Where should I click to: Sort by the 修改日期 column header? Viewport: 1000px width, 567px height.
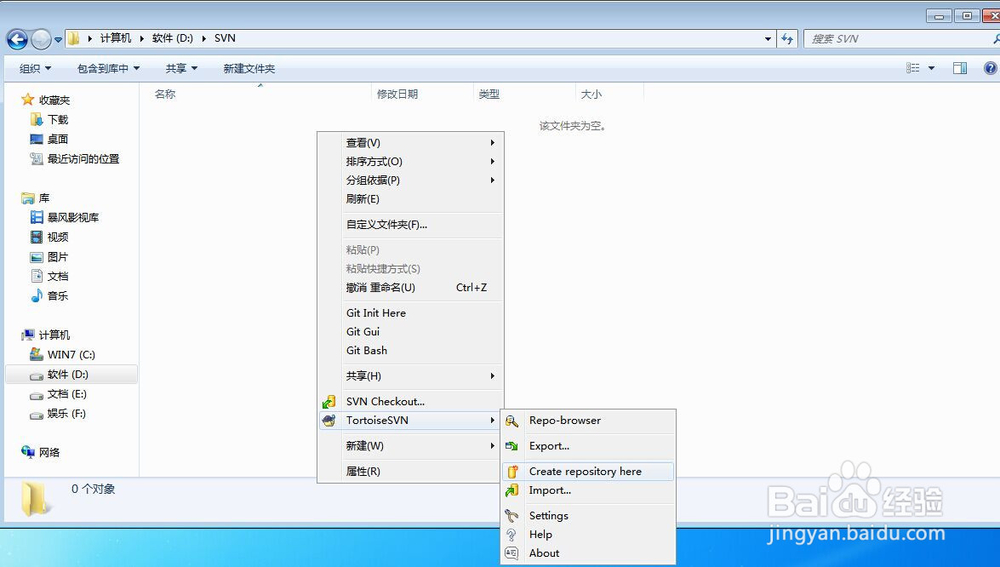tap(397, 94)
